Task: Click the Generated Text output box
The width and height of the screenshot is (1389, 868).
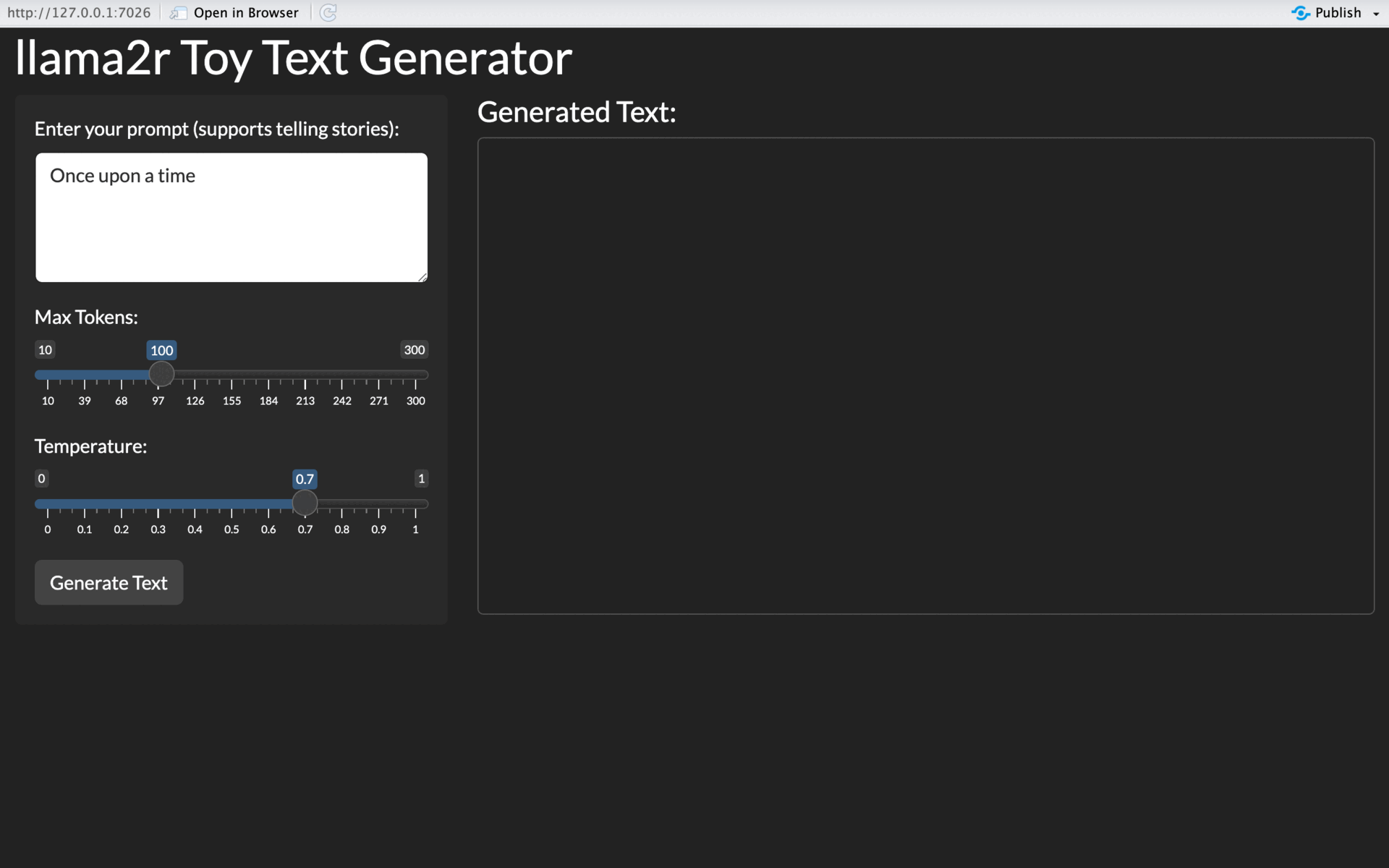Action: coord(925,375)
